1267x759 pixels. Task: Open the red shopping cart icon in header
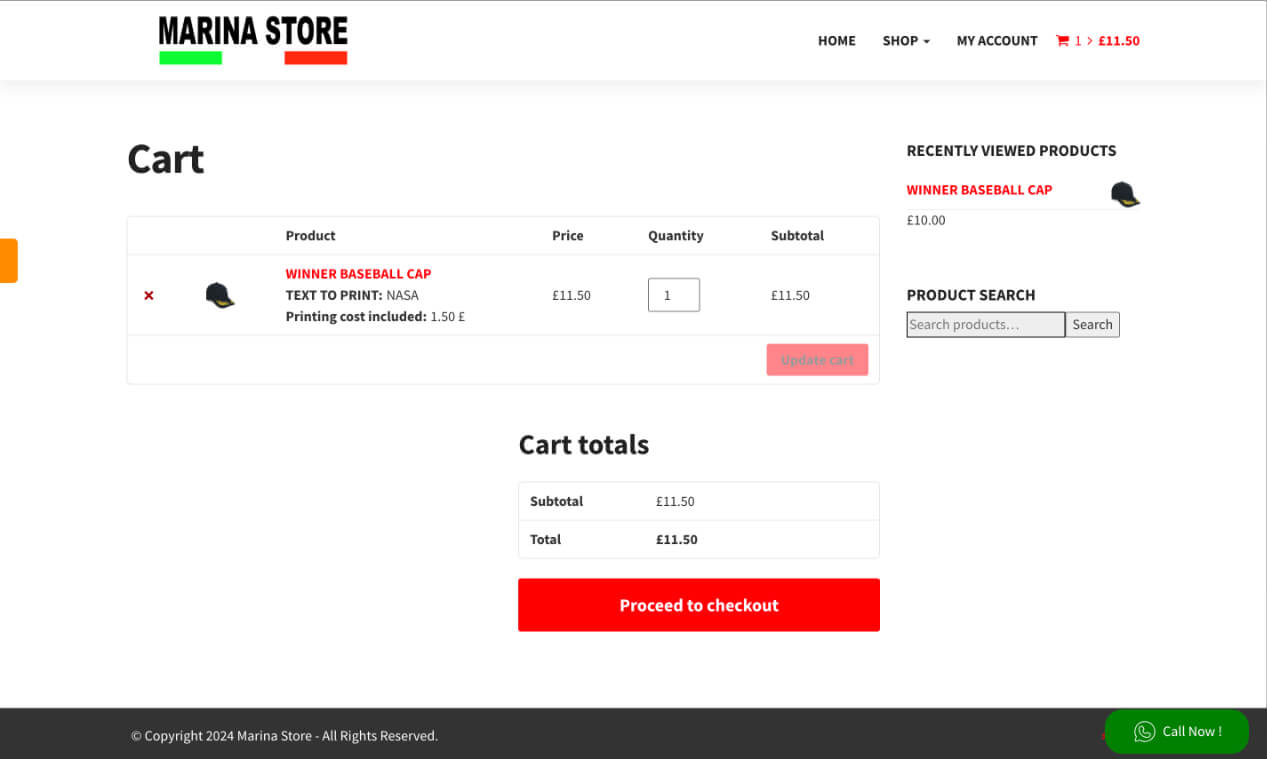[x=1062, y=40]
